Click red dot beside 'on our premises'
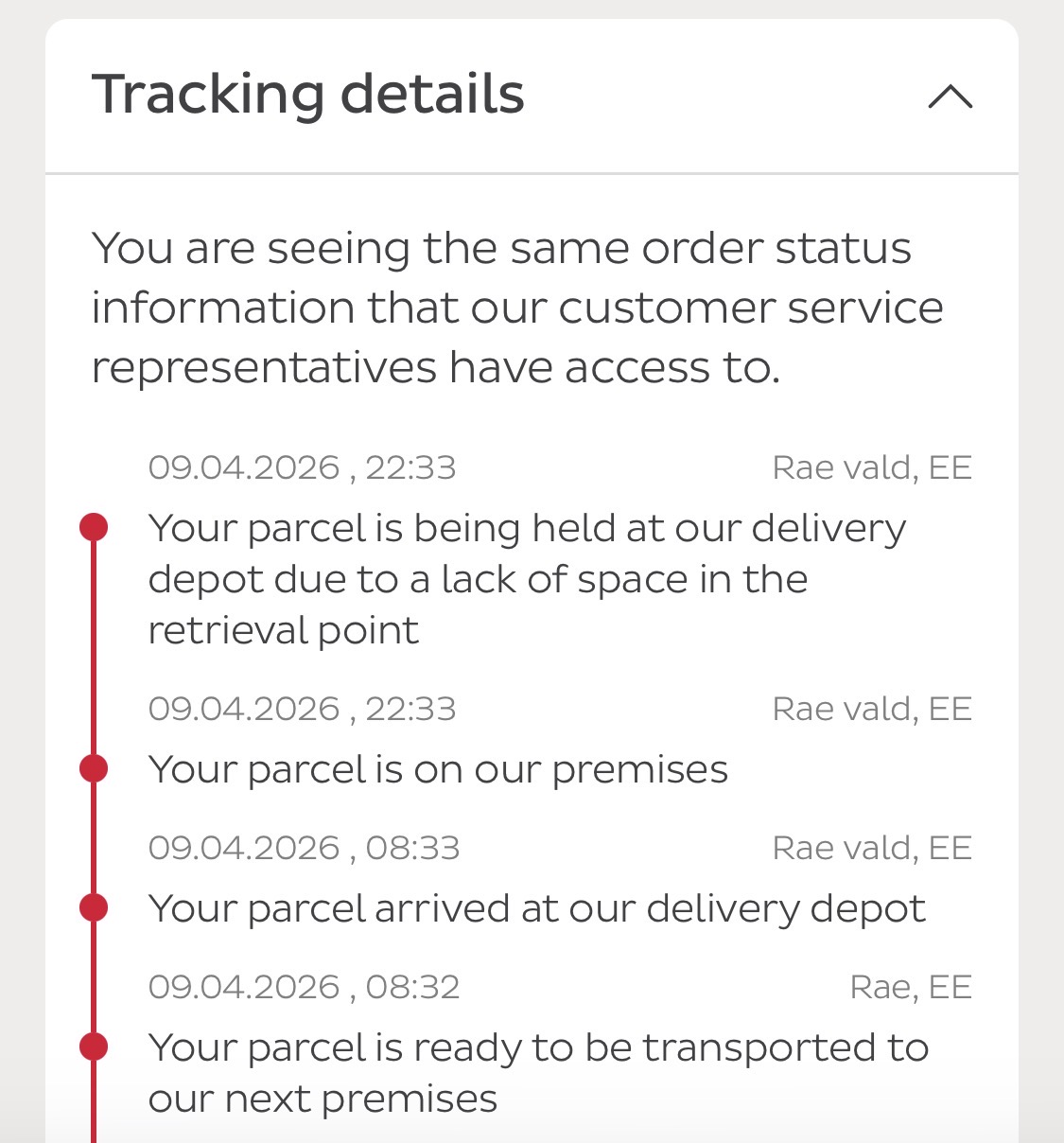 pos(94,768)
